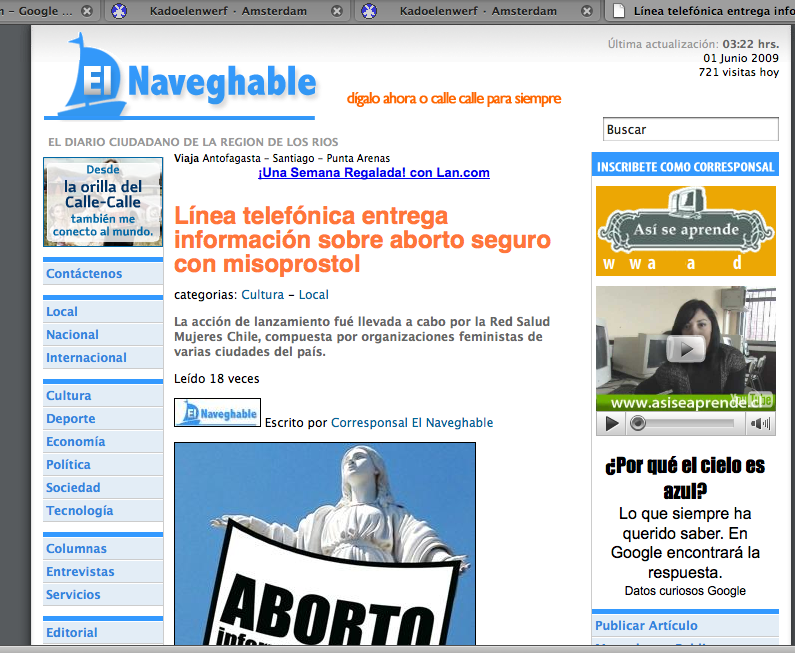795x653 pixels.
Task: Open the Tecnología section in the sidebar
Action: pyautogui.click(x=80, y=510)
